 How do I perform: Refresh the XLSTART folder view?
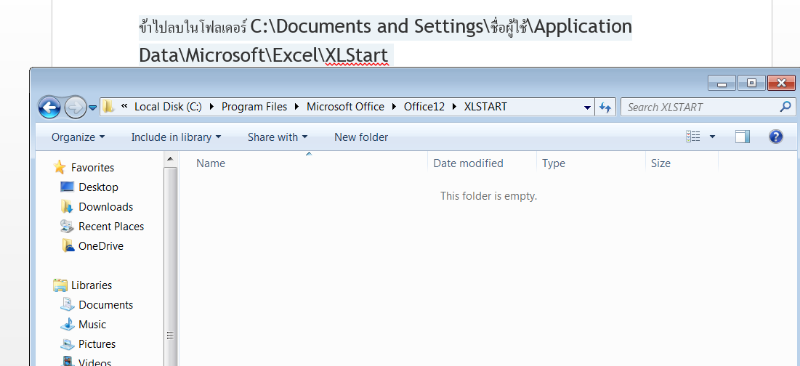[605, 107]
